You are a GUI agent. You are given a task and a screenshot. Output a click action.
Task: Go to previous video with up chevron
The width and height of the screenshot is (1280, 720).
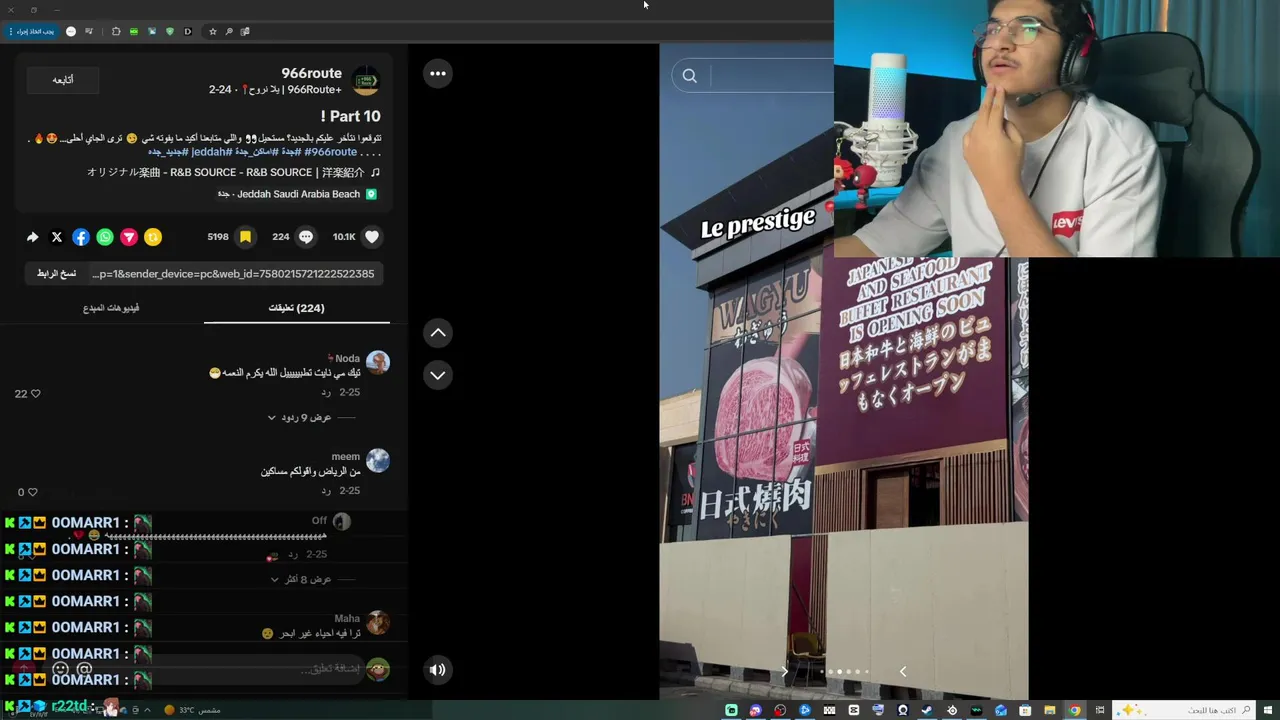[438, 333]
